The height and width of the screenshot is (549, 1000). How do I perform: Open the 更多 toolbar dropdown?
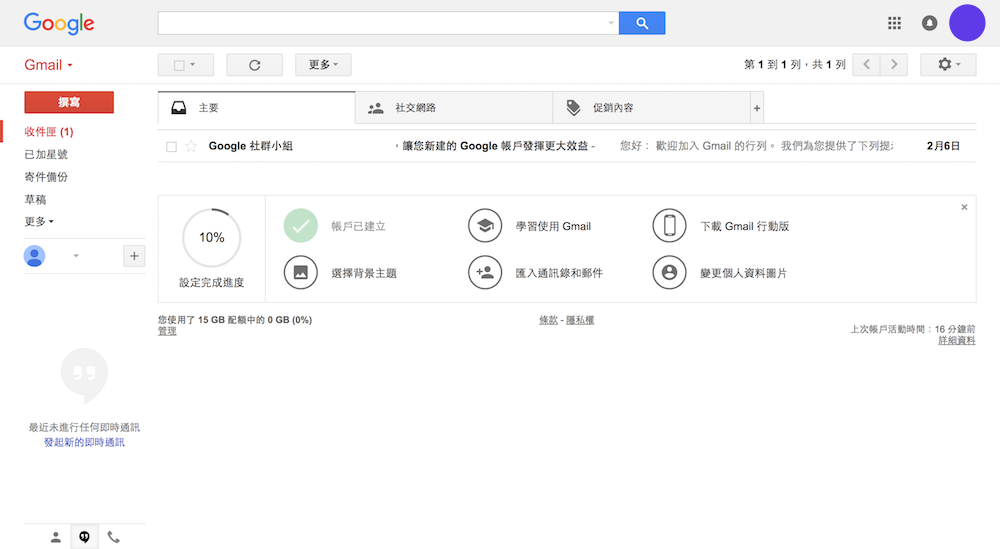(x=322, y=65)
